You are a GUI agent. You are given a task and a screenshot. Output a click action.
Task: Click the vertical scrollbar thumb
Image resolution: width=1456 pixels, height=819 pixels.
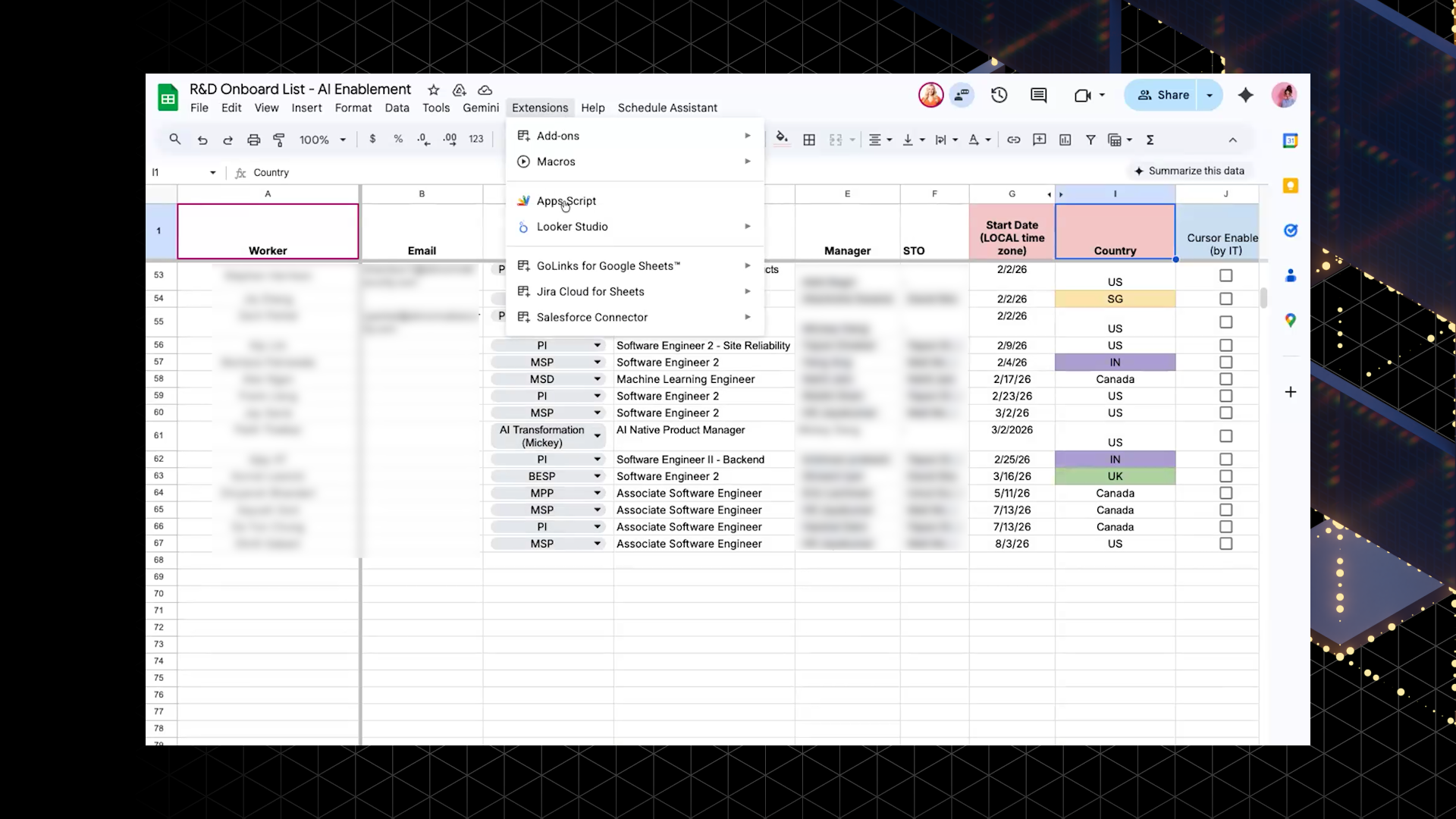point(1263,298)
